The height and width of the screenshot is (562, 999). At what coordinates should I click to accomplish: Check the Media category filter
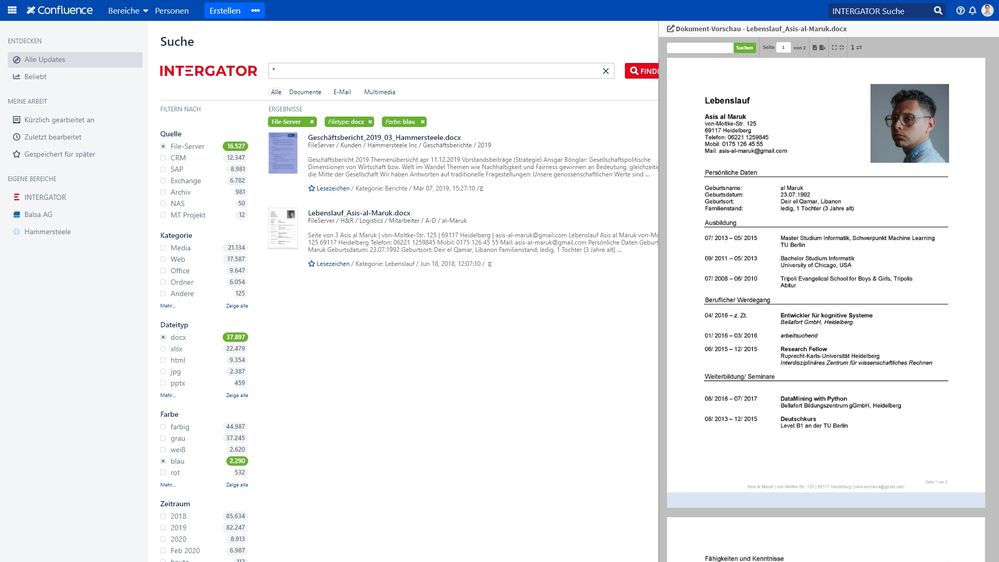[x=163, y=248]
